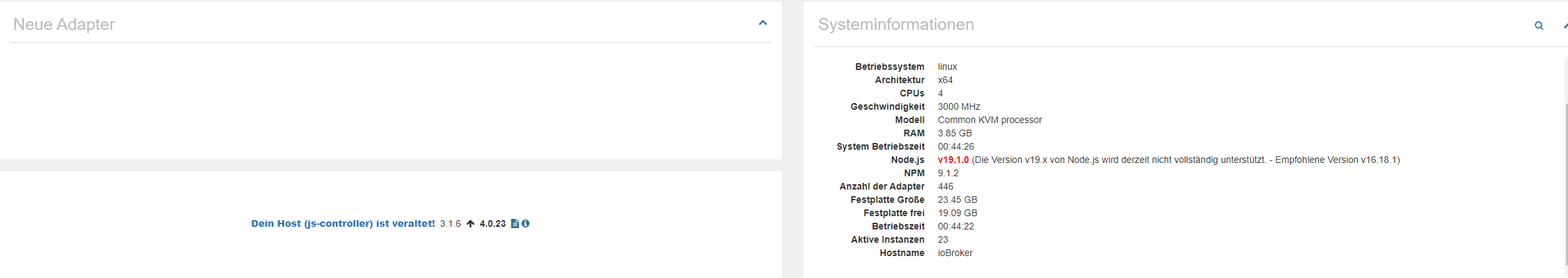1568x278 pixels.
Task: Click the red Node.js version v19.1.0
Action: [953, 160]
